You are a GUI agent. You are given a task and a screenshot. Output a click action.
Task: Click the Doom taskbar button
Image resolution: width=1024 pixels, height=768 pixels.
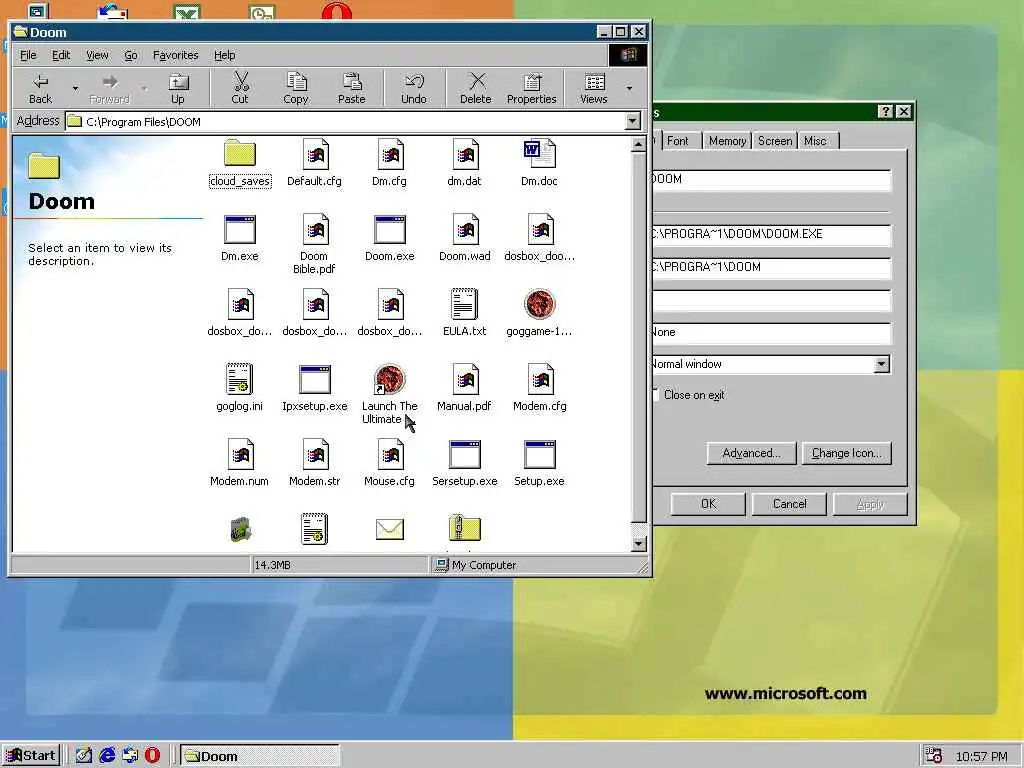pos(260,756)
